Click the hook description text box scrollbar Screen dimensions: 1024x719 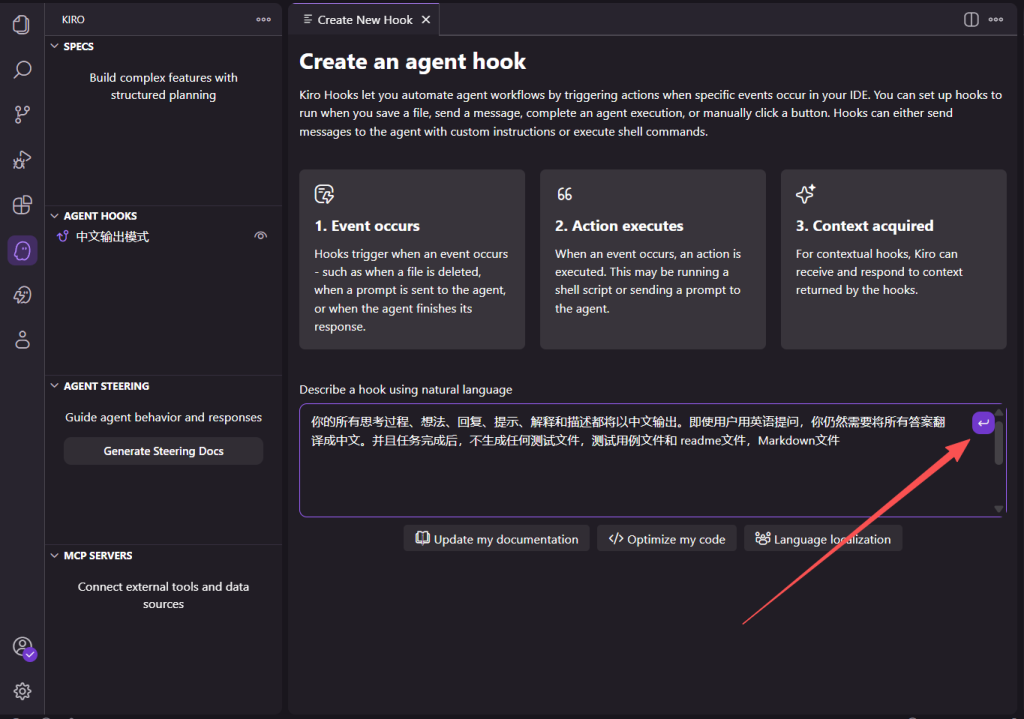[998, 443]
